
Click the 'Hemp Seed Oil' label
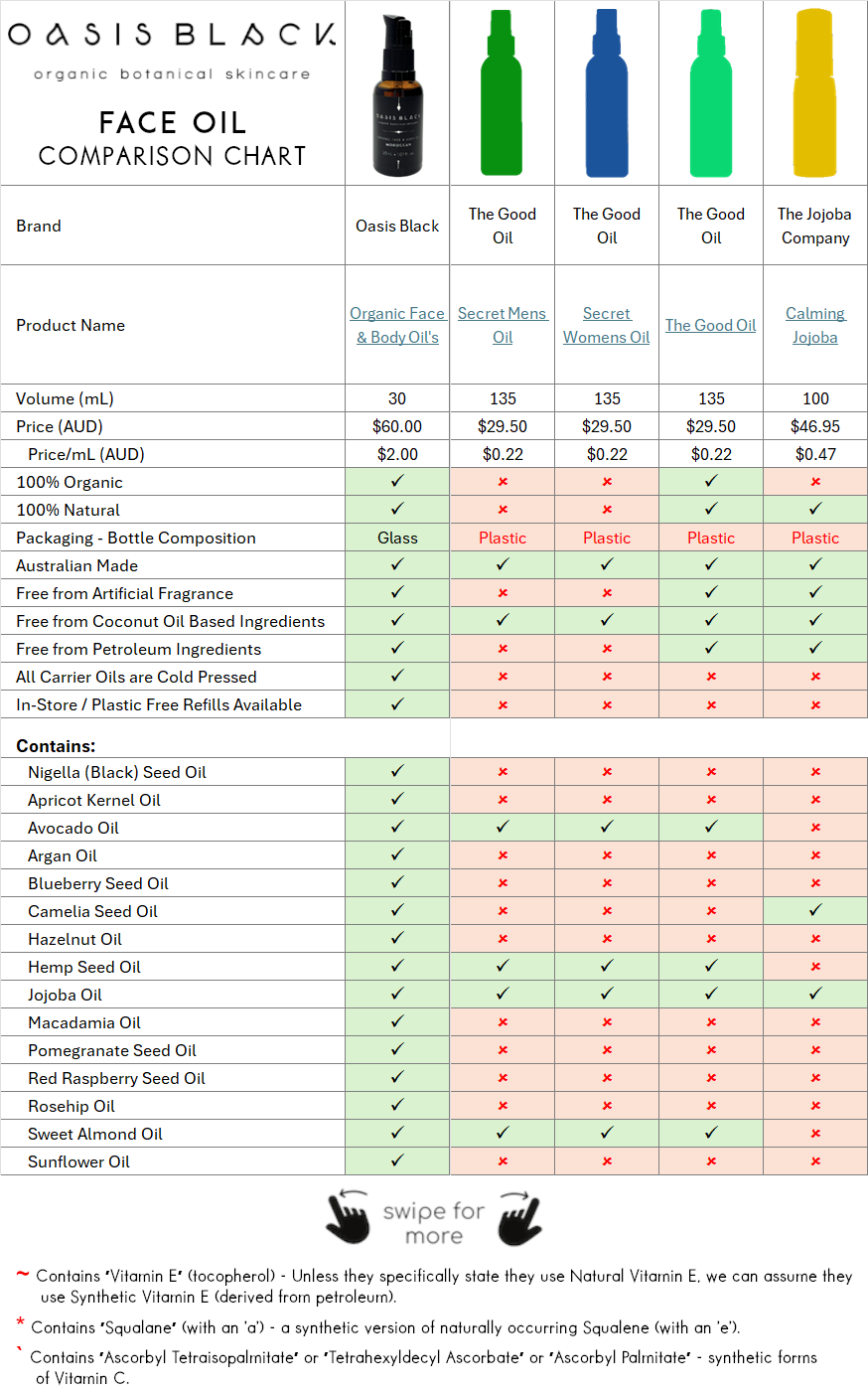click(x=84, y=967)
